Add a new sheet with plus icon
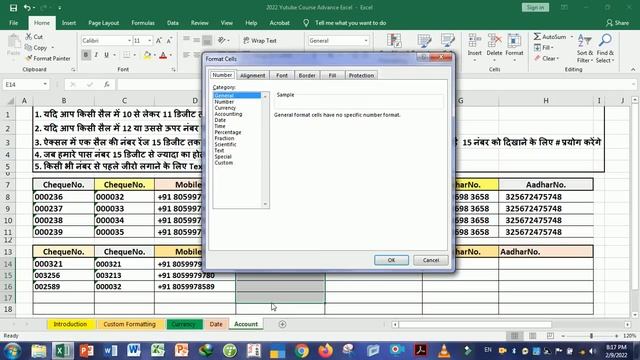This screenshot has width=640, height=360. 282,324
